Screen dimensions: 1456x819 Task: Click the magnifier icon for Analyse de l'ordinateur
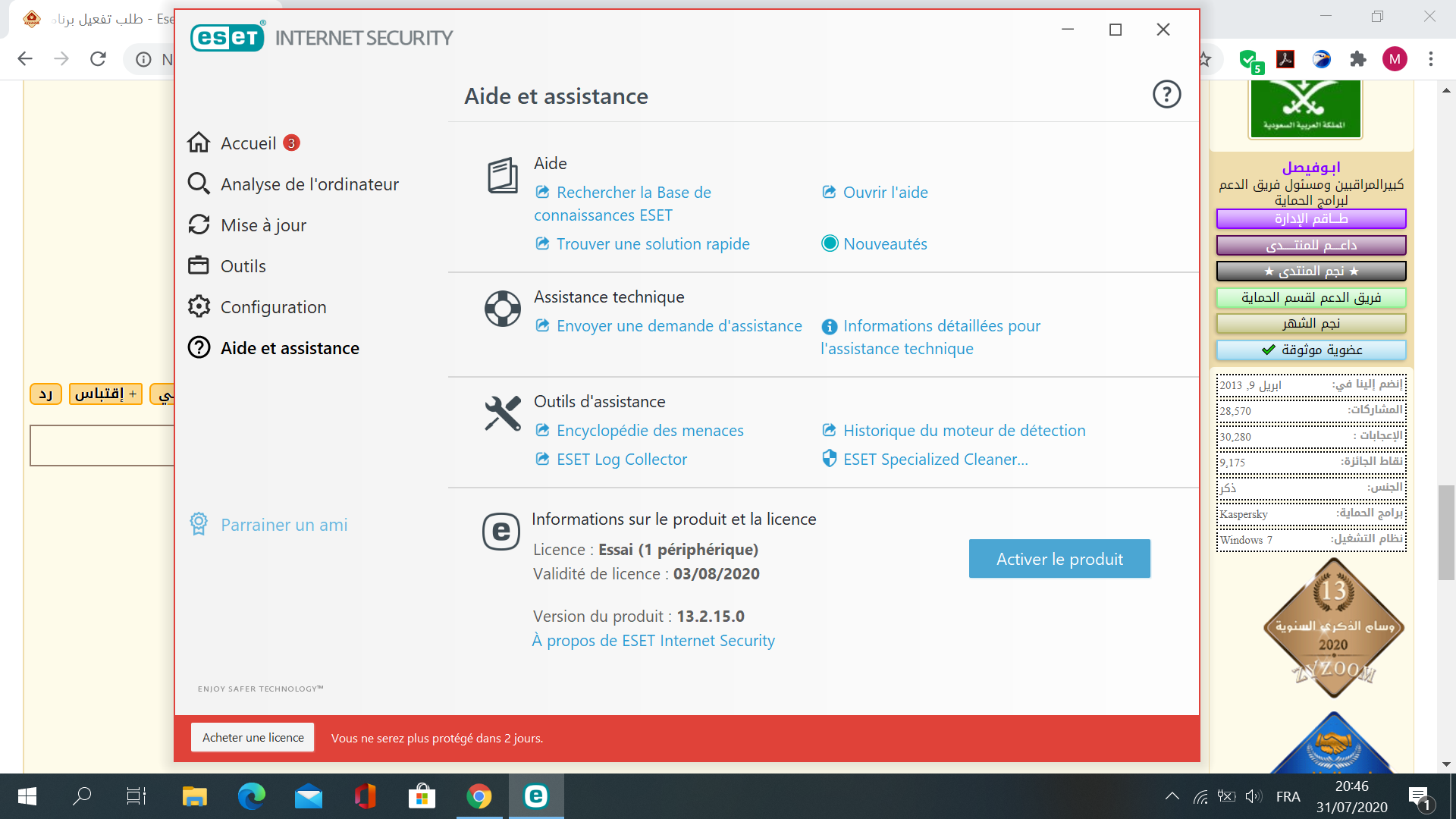tap(199, 184)
